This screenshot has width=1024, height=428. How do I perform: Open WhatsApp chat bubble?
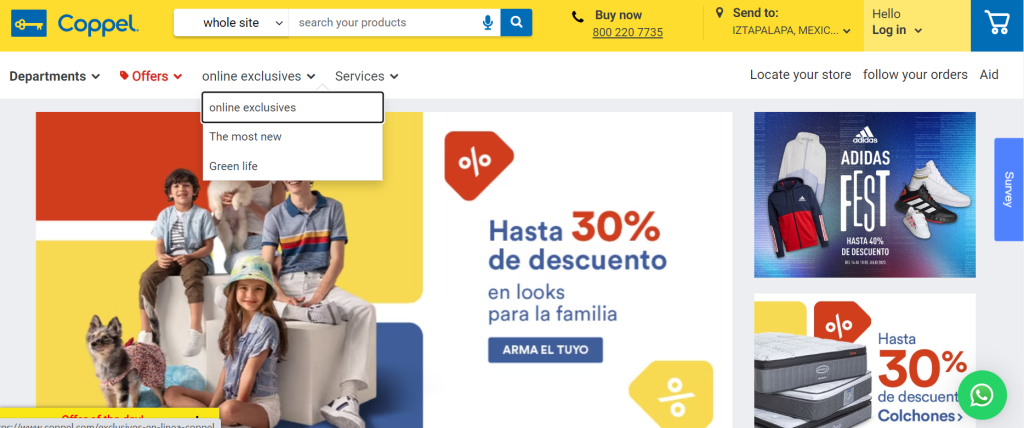982,395
